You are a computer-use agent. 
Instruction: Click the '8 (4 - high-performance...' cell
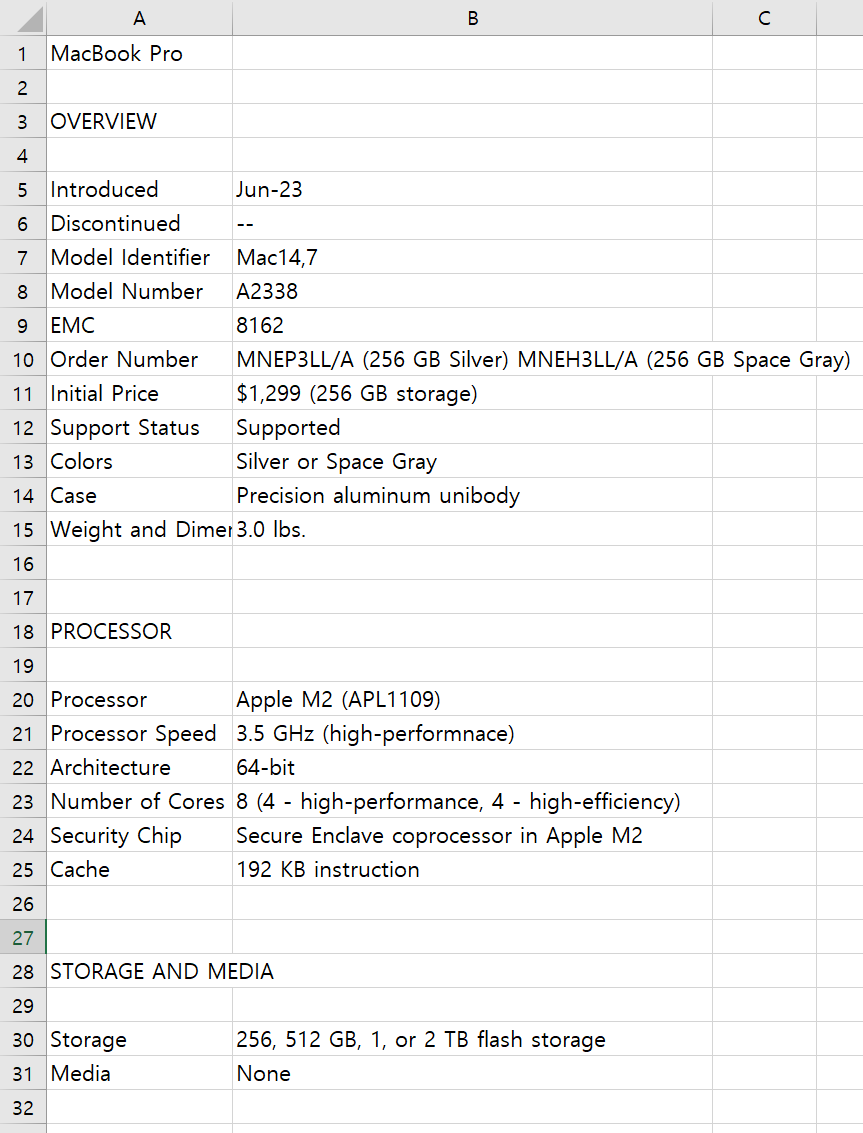(472, 801)
